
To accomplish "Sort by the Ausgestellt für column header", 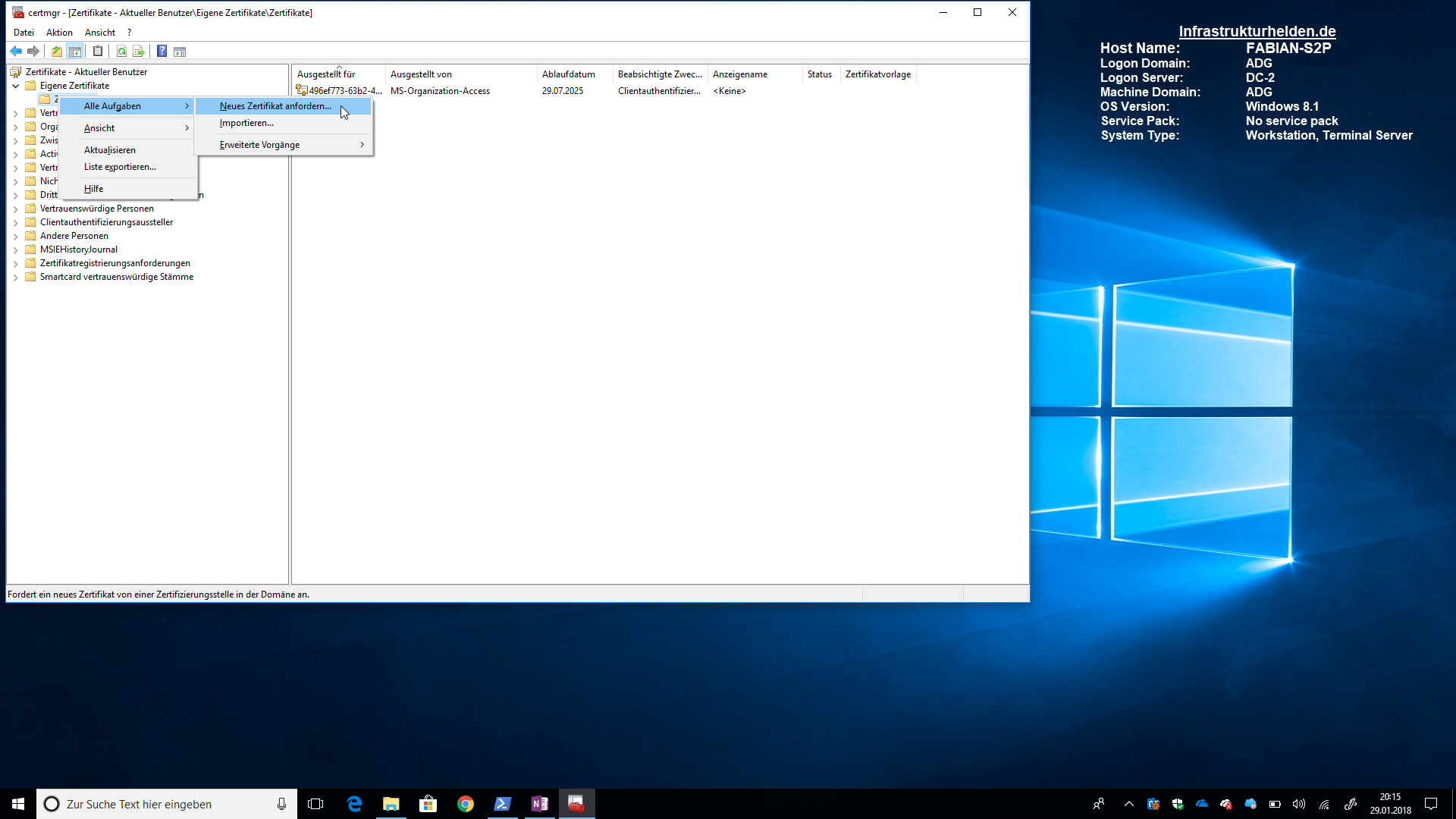I will pos(339,74).
